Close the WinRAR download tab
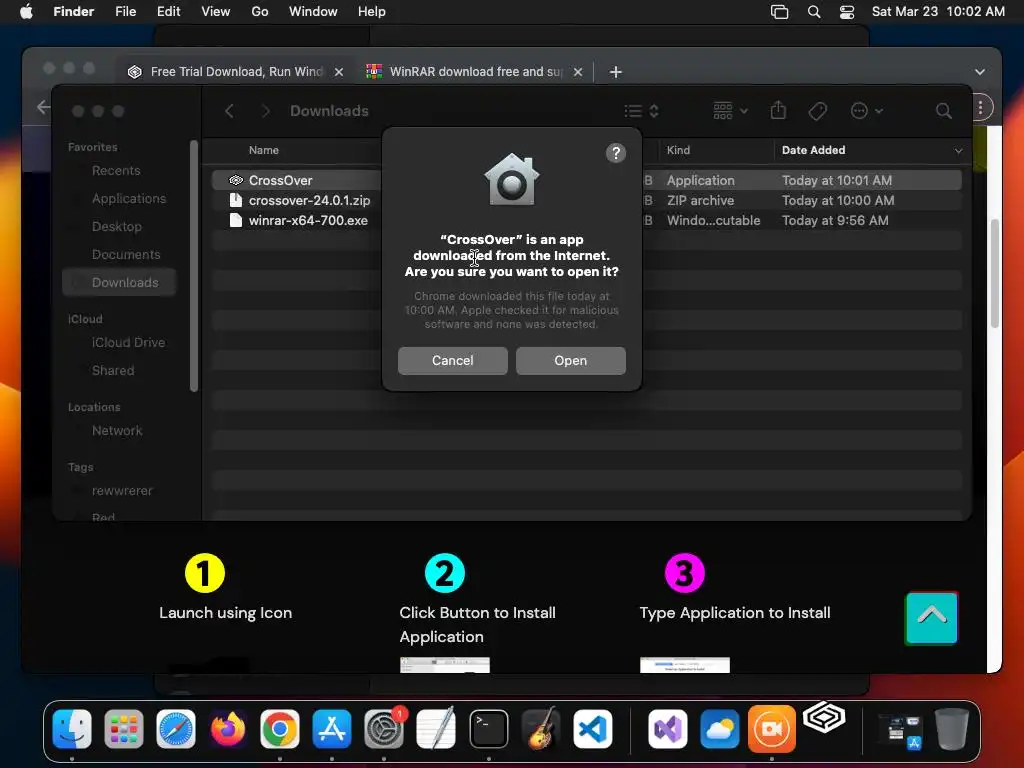1024x768 pixels. [x=577, y=72]
